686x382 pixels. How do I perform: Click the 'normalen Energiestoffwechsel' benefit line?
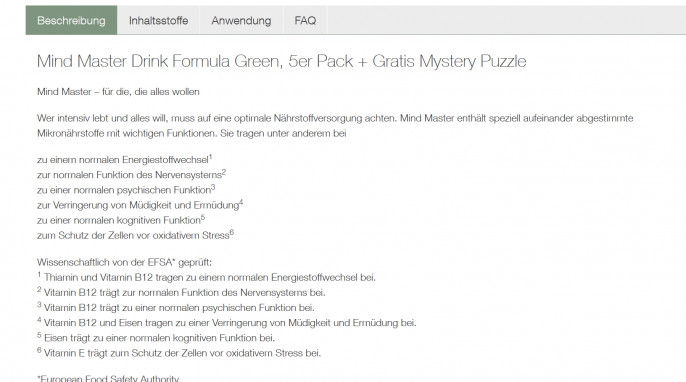(x=125, y=159)
